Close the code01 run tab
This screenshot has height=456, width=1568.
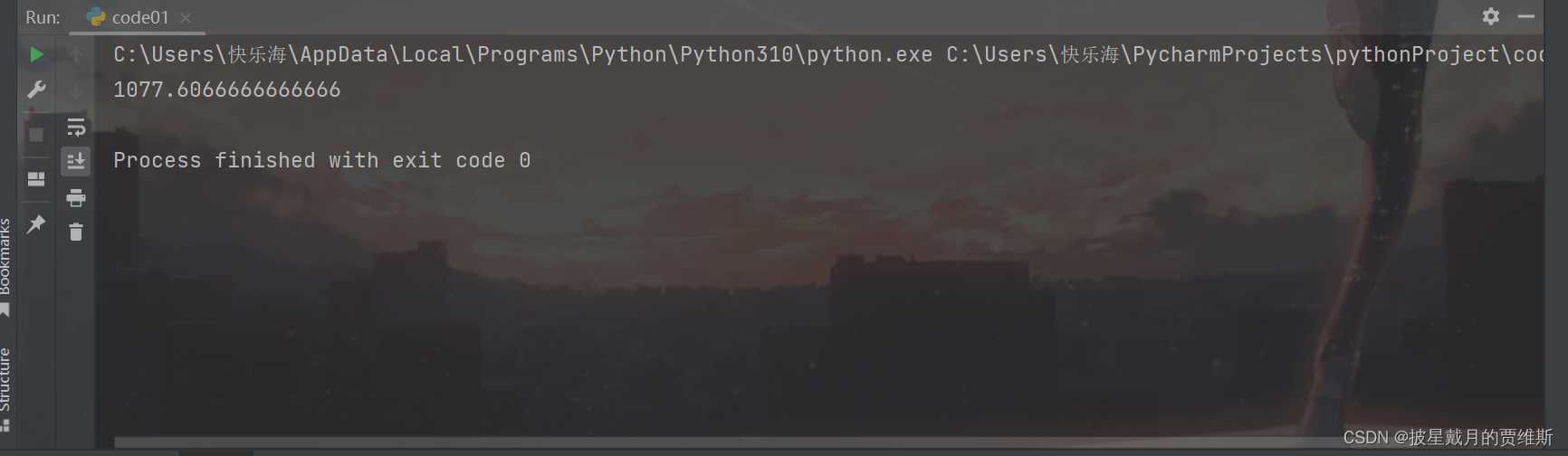[x=186, y=18]
